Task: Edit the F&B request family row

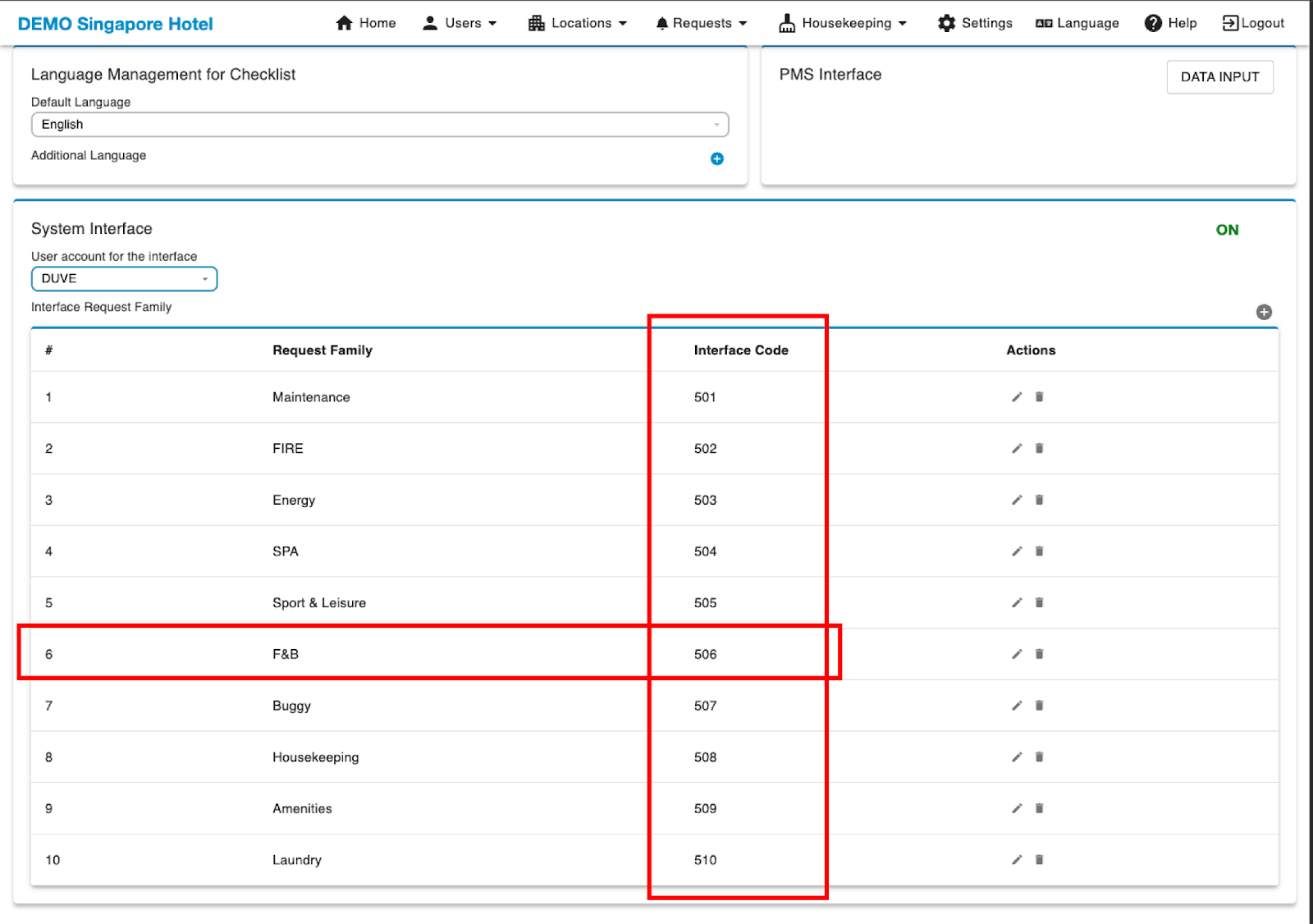Action: click(x=1017, y=654)
